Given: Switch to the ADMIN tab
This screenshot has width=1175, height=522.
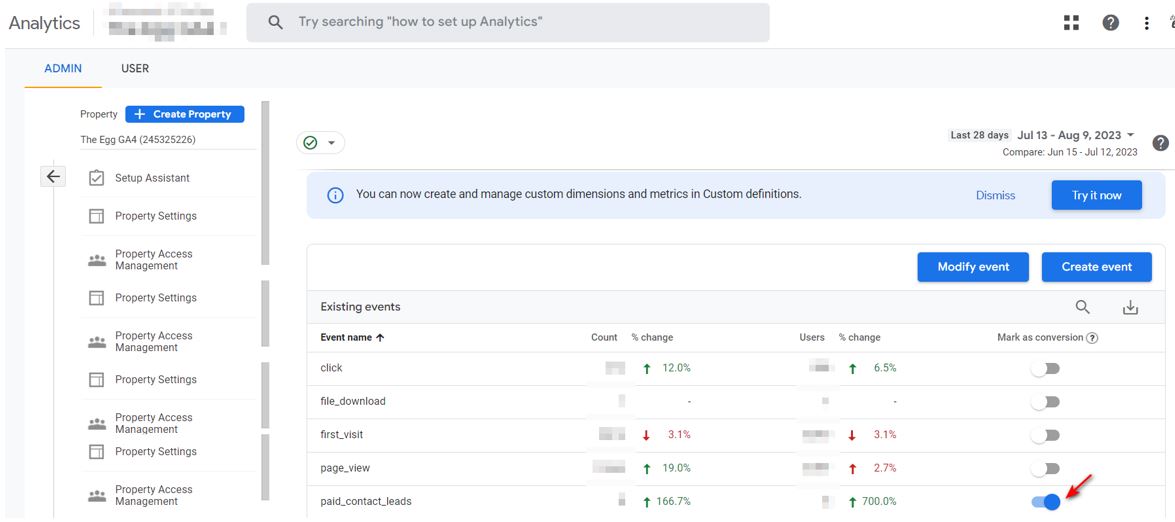Looking at the screenshot, I should click(x=63, y=68).
